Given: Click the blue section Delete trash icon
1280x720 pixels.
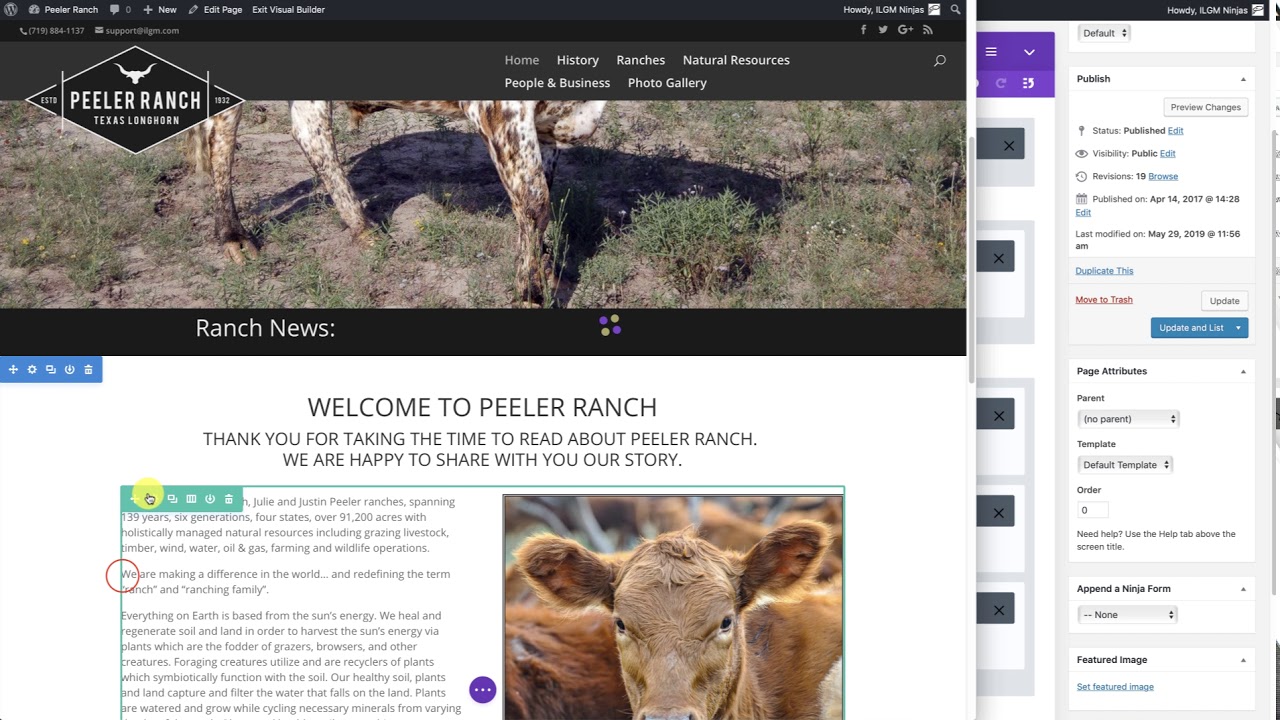Looking at the screenshot, I should click(88, 370).
